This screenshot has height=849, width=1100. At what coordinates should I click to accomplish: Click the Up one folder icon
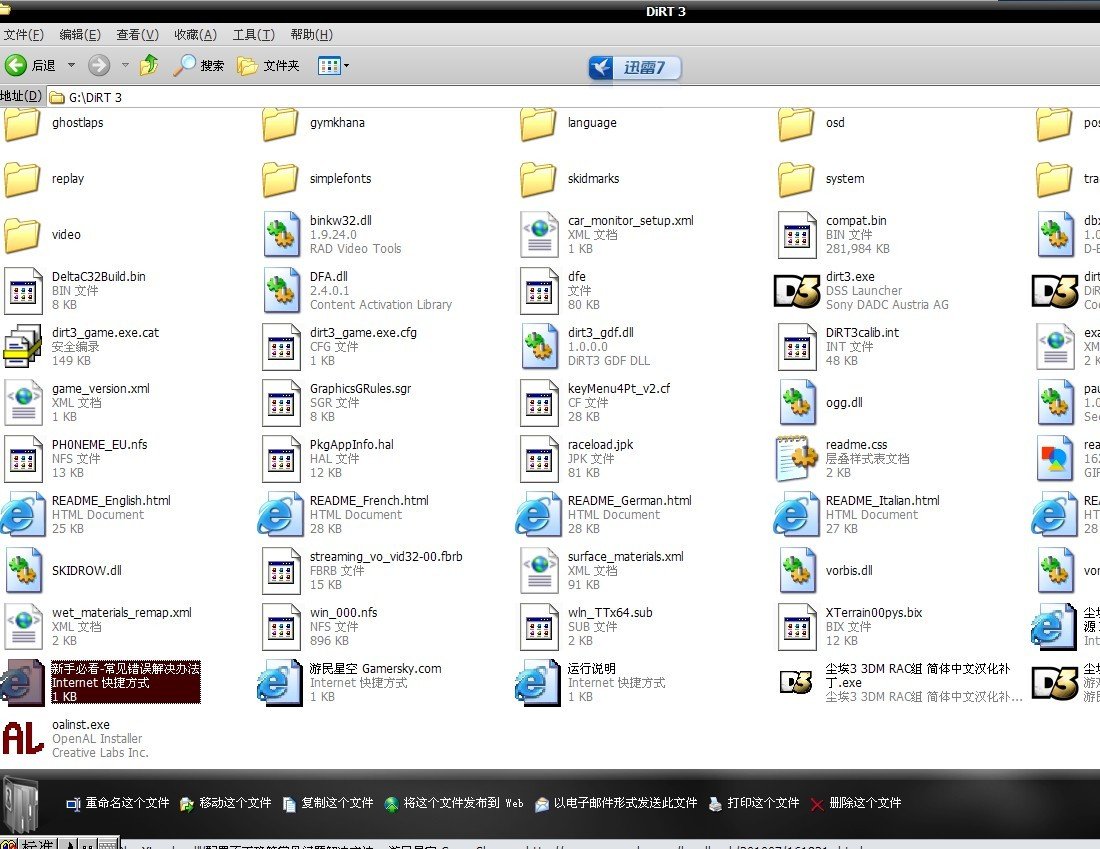(x=149, y=65)
